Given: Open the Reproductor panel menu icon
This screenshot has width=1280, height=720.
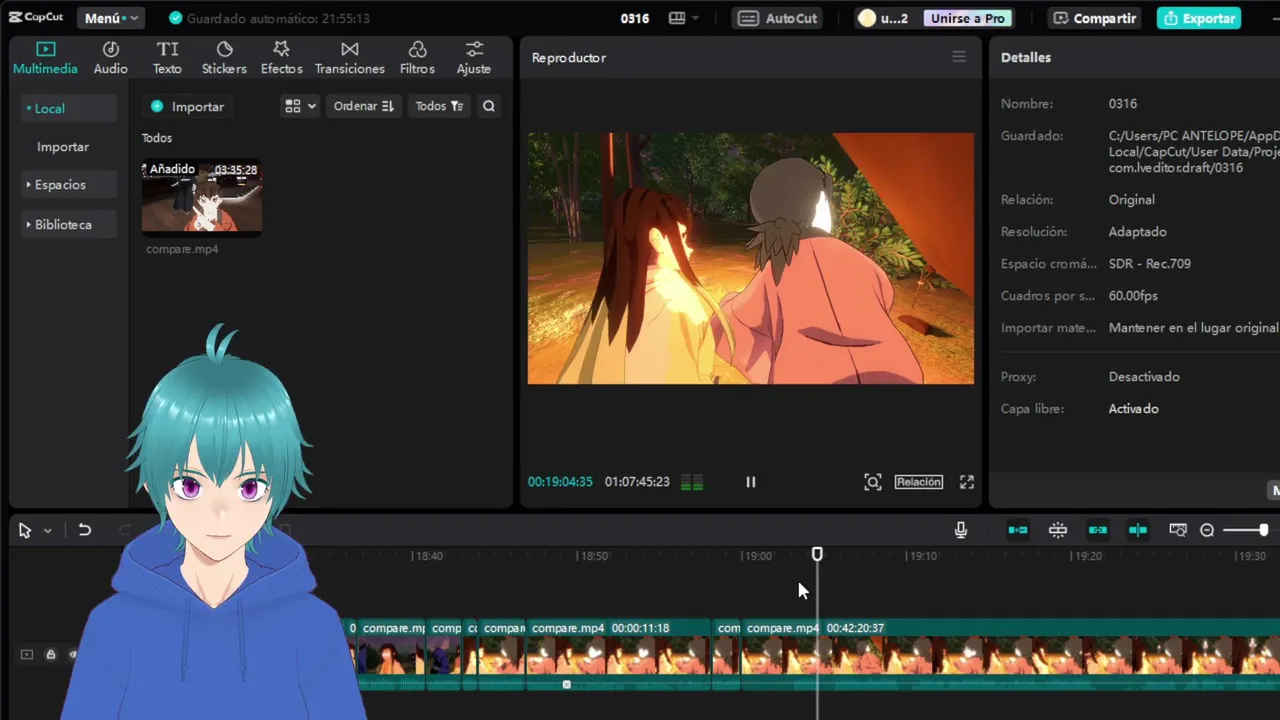Looking at the screenshot, I should tap(959, 57).
